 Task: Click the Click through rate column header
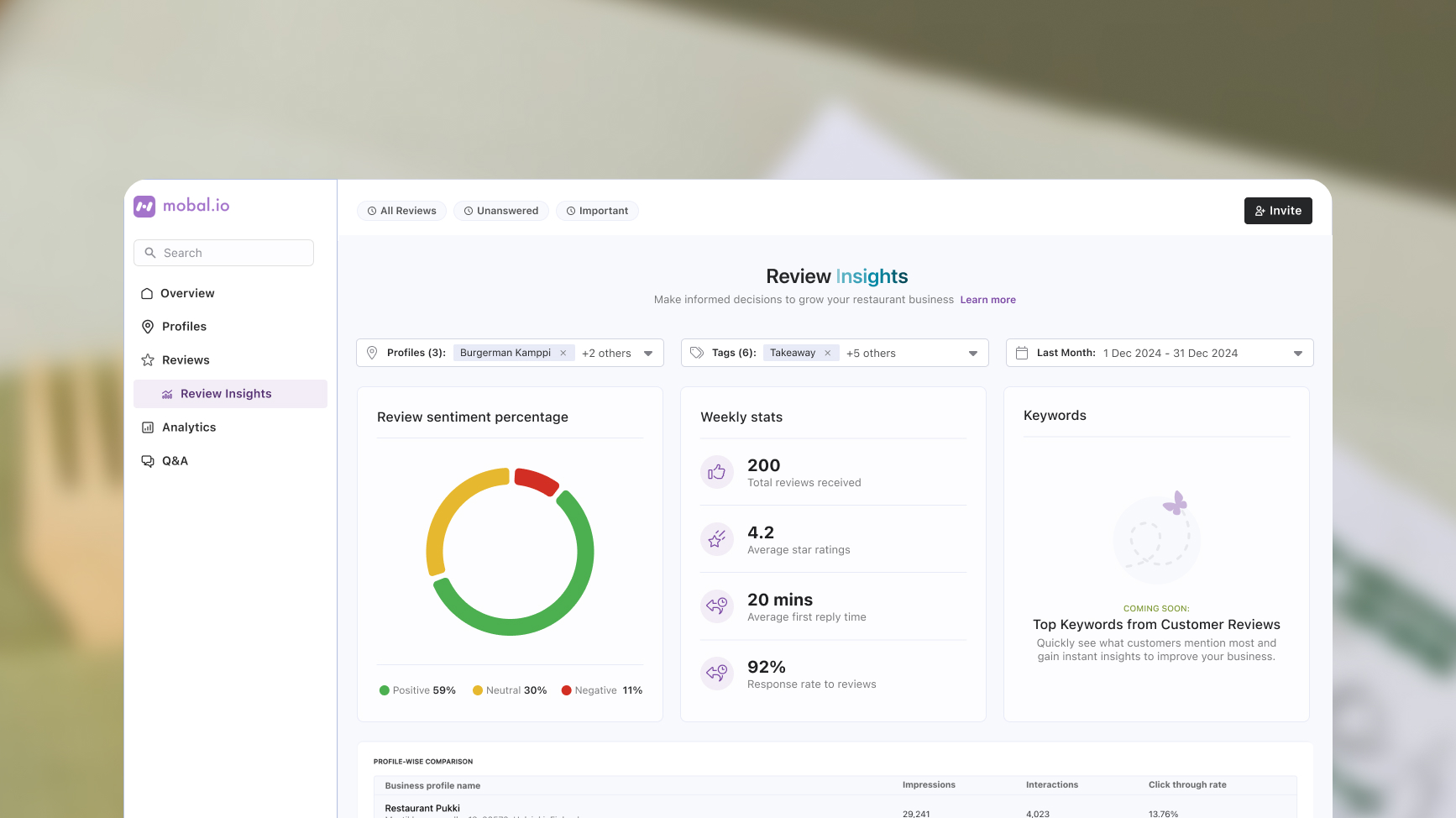point(1187,785)
